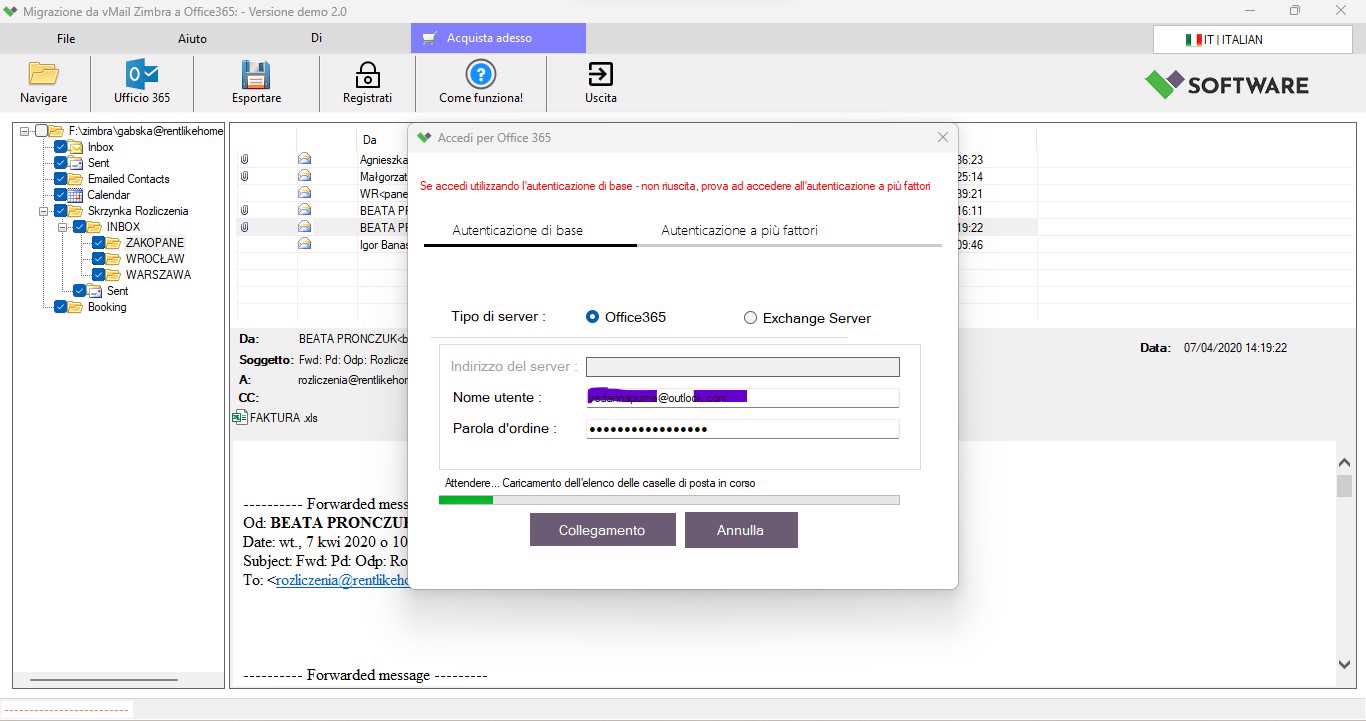Screen dimensions: 1366x721
Task: Click envelope icon in Igor Banas row
Action: tap(304, 244)
